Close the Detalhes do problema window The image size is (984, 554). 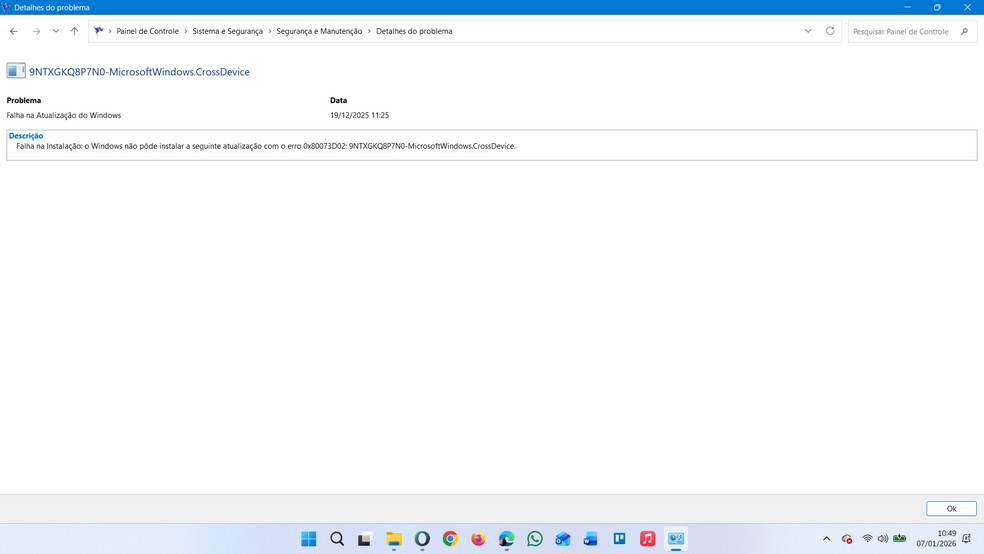967,7
